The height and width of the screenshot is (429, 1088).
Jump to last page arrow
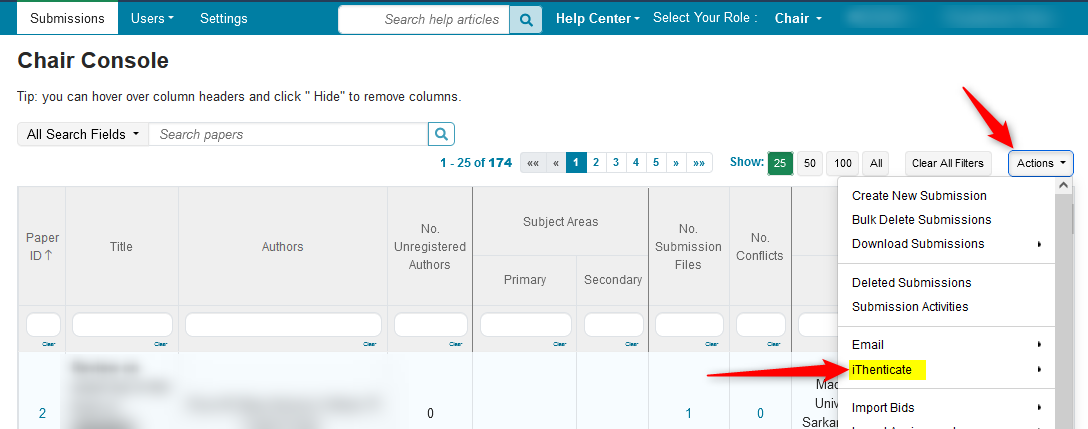coord(699,163)
